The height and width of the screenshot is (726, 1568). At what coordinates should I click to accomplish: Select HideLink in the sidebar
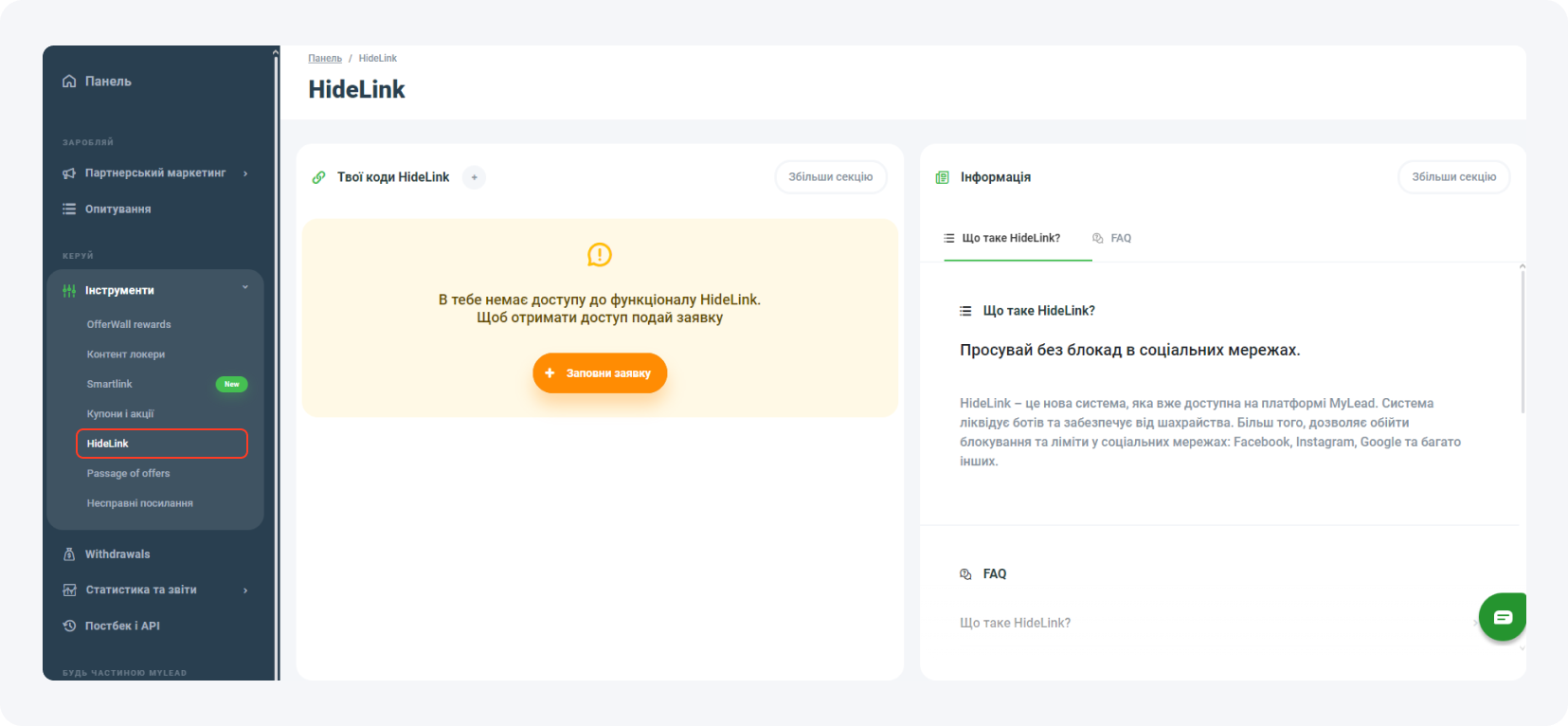click(162, 444)
